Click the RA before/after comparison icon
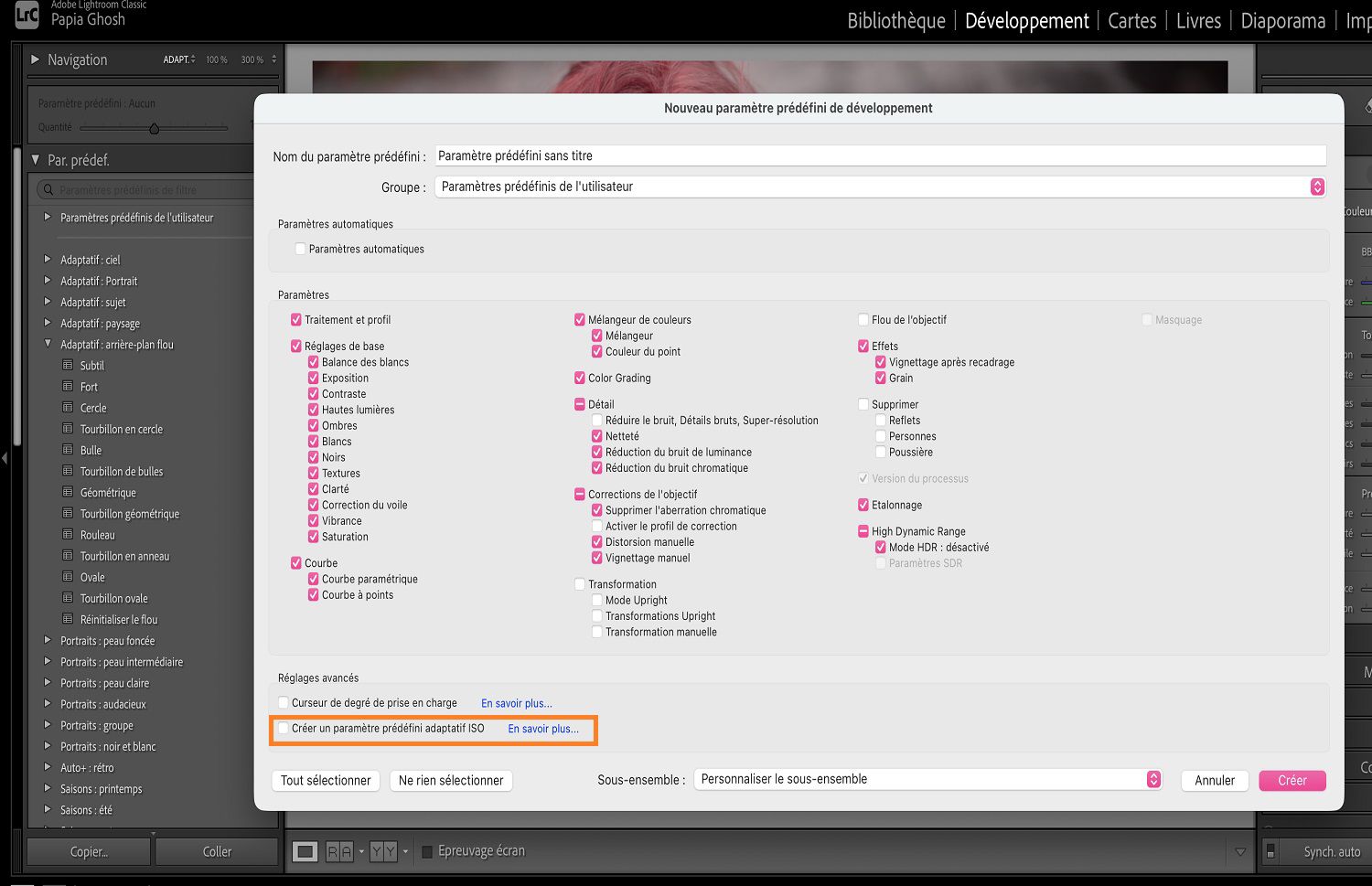 (x=339, y=851)
